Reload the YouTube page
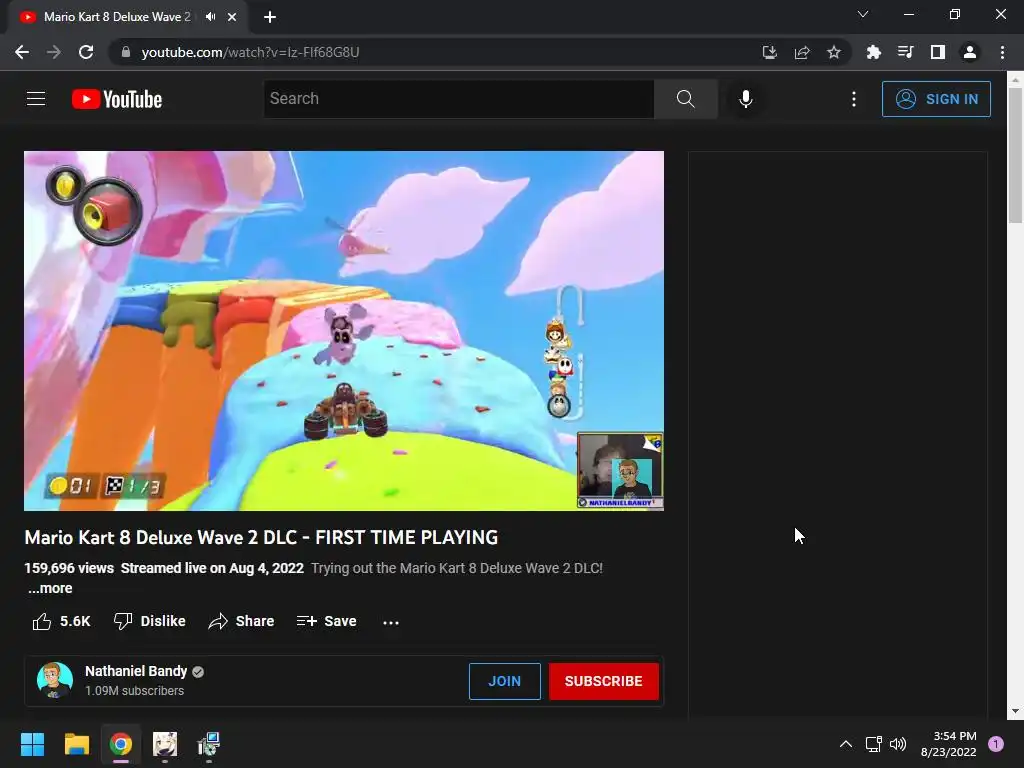The height and width of the screenshot is (768, 1024). point(86,52)
